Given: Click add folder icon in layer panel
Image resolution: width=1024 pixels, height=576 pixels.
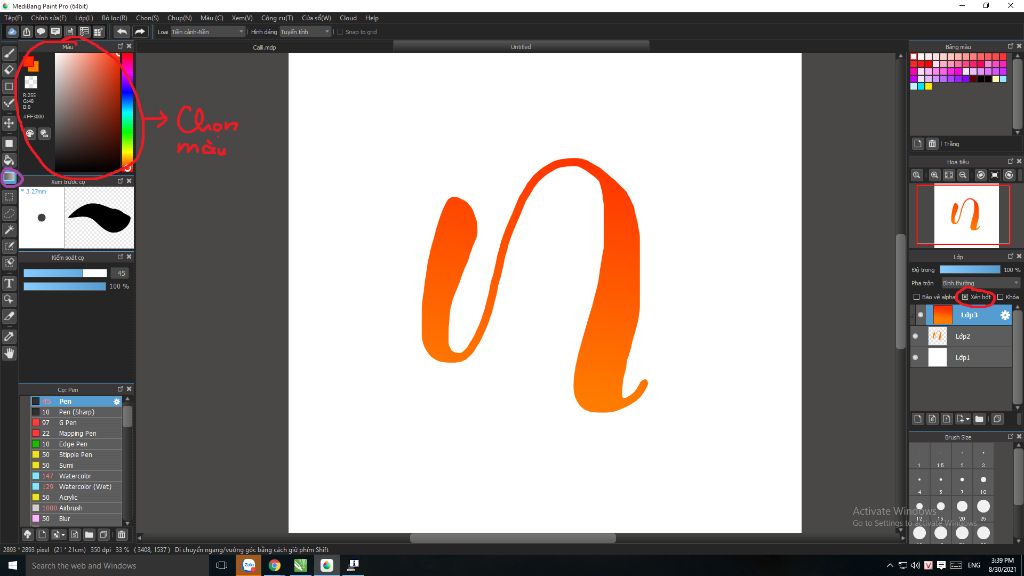Looking at the screenshot, I should point(979,419).
